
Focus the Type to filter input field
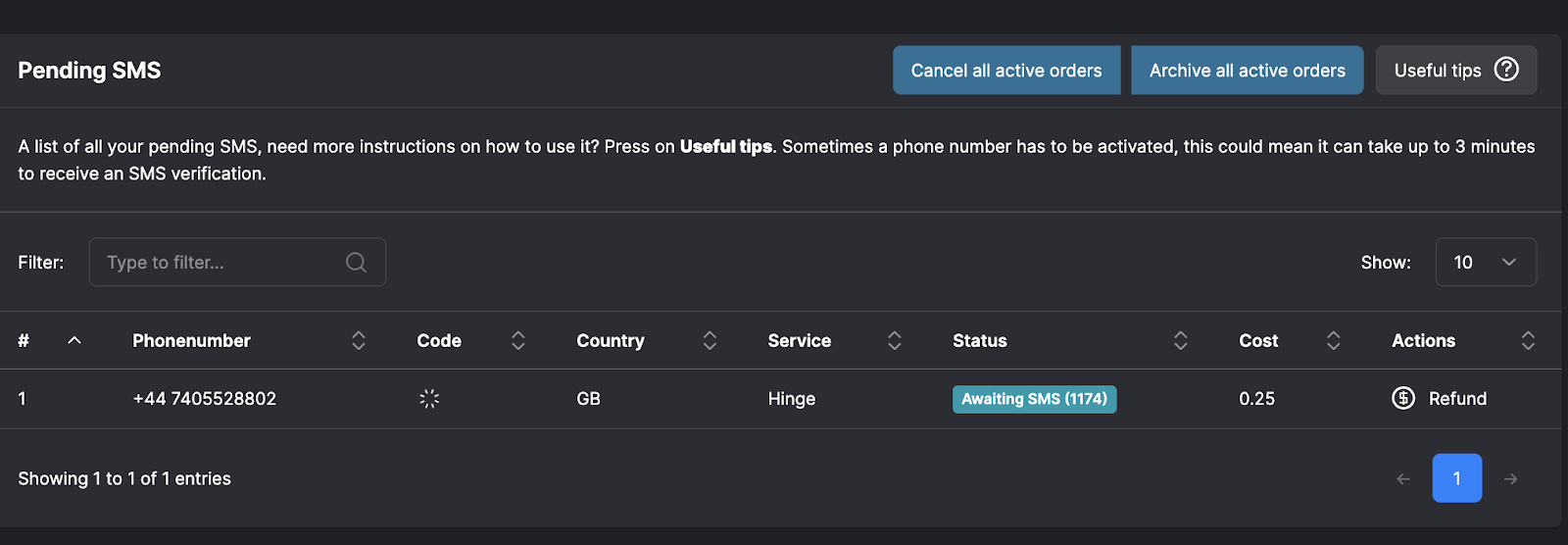(220, 263)
